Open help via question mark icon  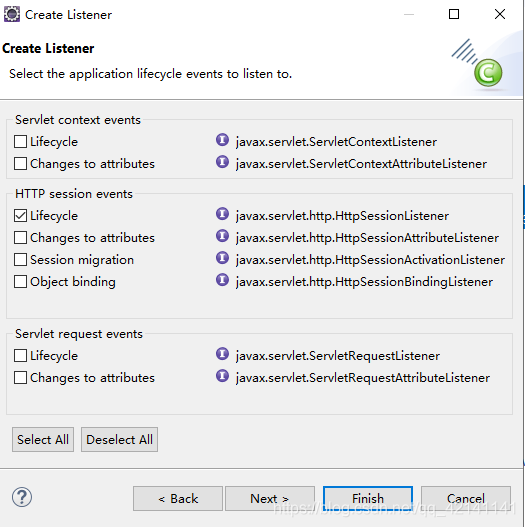[22, 497]
